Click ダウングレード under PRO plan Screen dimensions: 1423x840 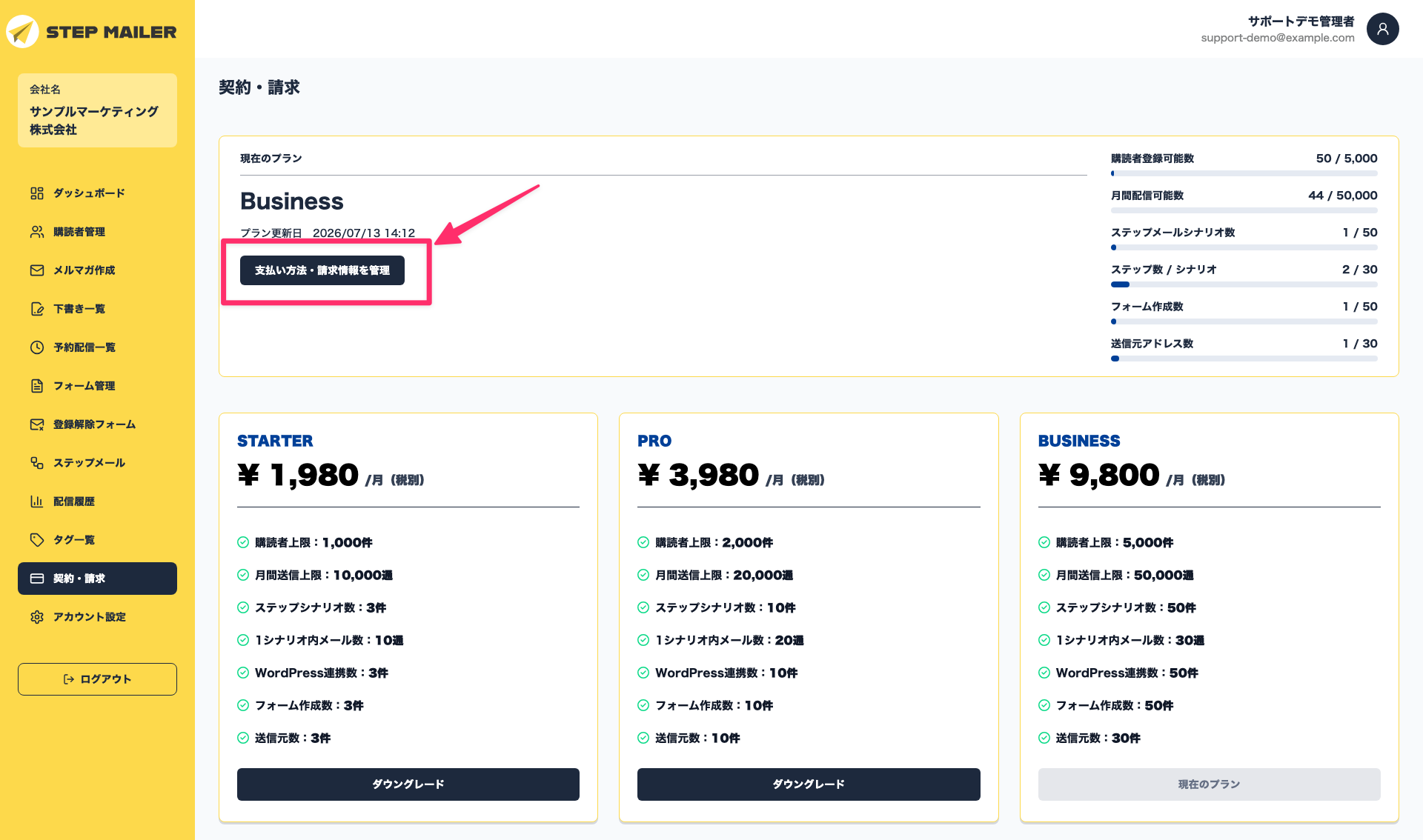[x=809, y=784]
